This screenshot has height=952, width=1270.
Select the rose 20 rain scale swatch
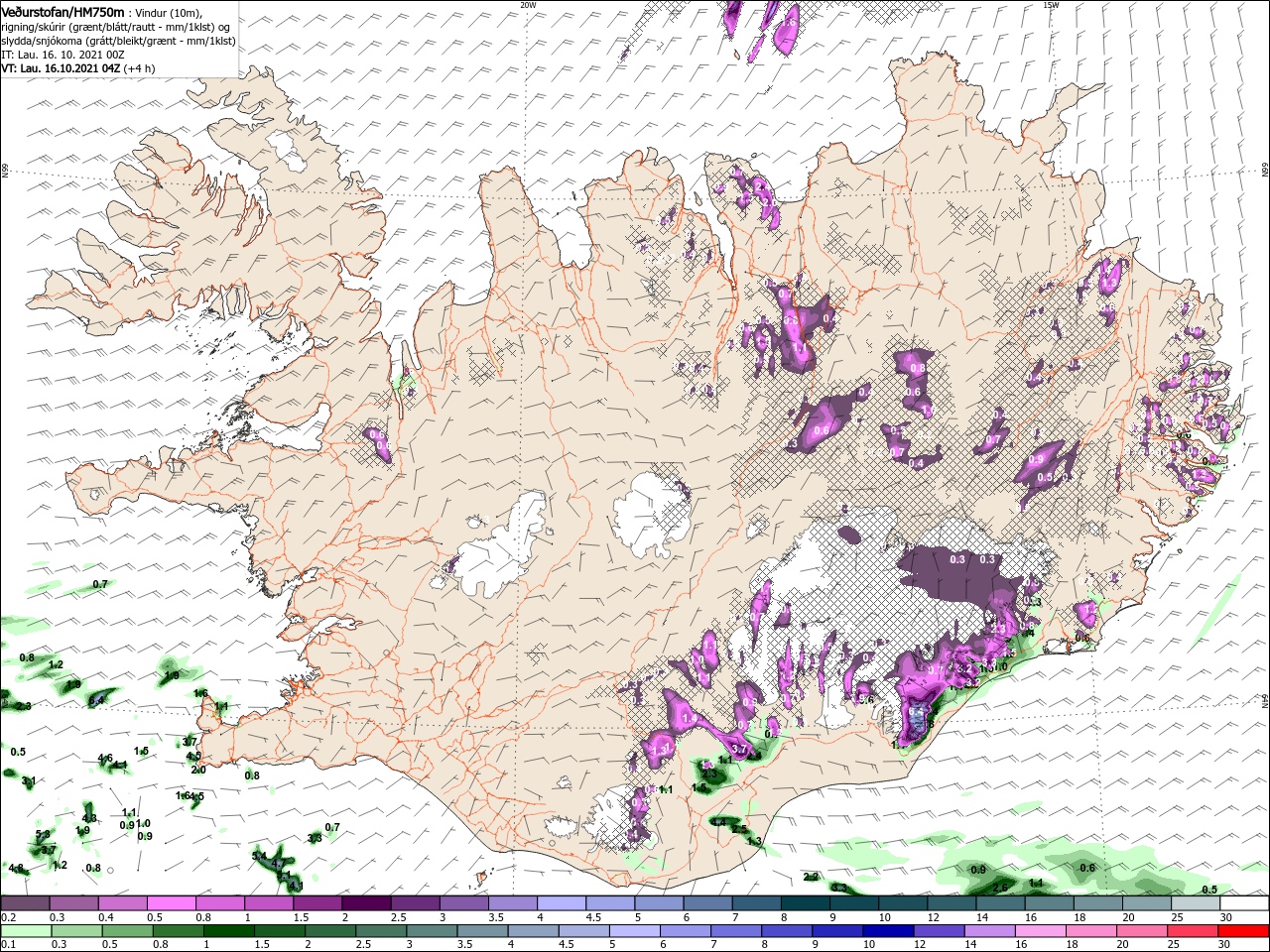1143,931
